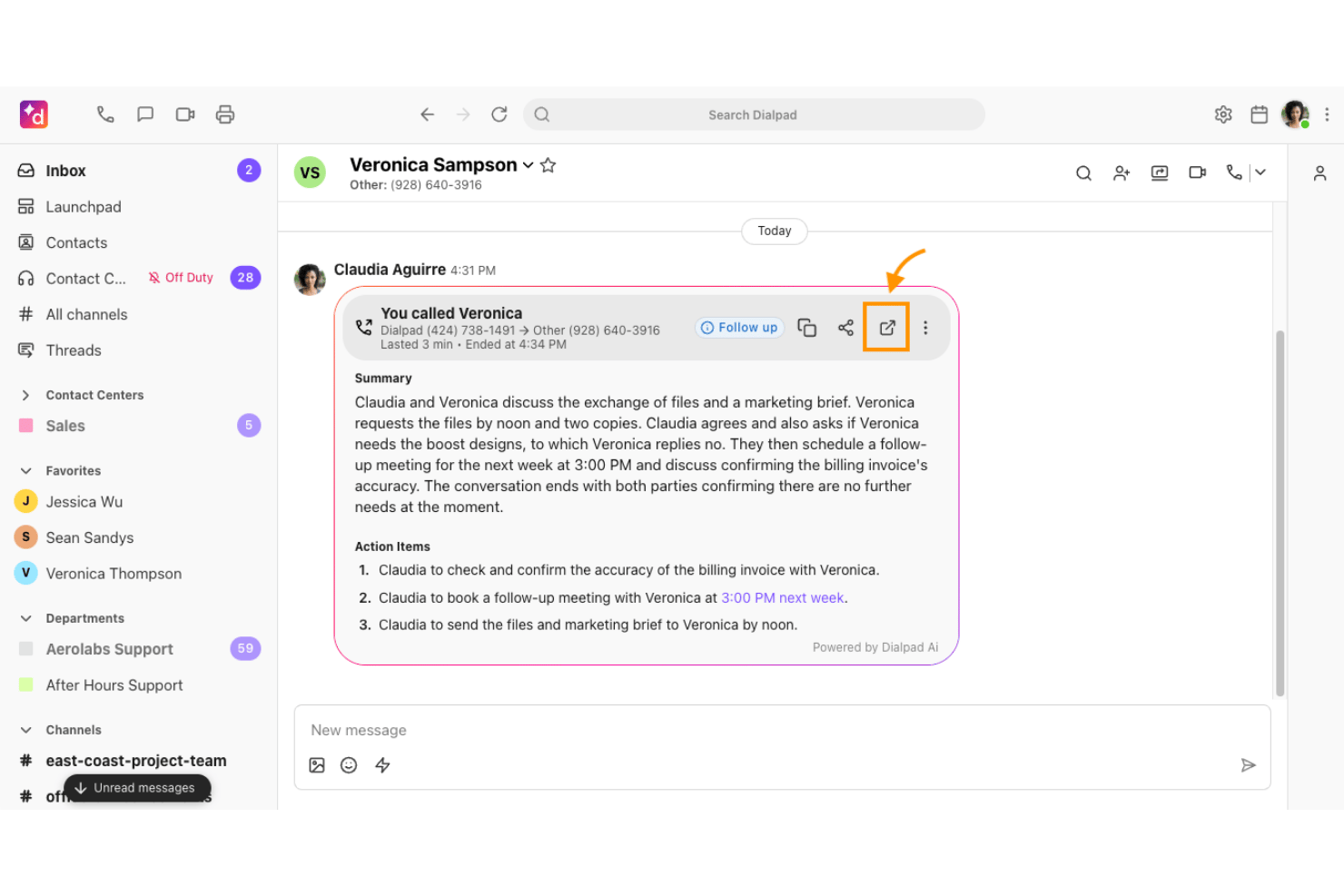Click the Claudia Aguirre sender name

click(x=390, y=270)
